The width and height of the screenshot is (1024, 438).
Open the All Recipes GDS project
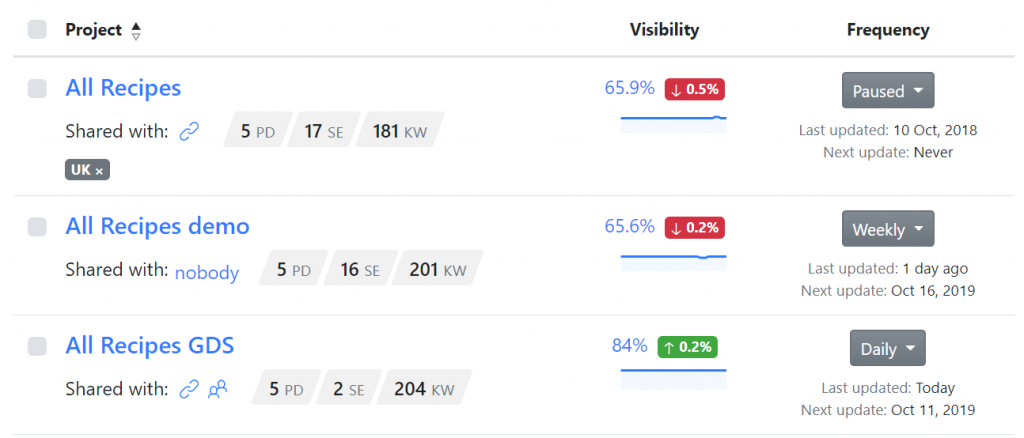coord(150,346)
